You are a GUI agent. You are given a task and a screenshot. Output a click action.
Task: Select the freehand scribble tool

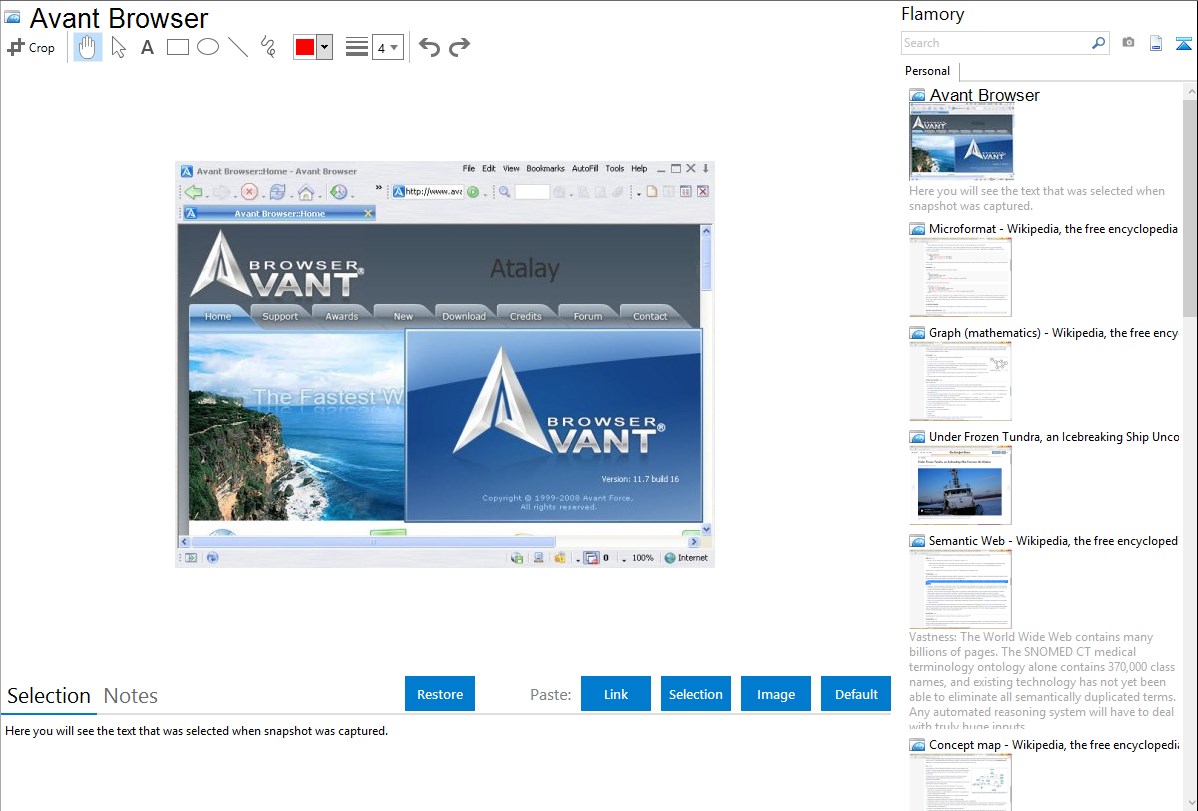pyautogui.click(x=268, y=47)
